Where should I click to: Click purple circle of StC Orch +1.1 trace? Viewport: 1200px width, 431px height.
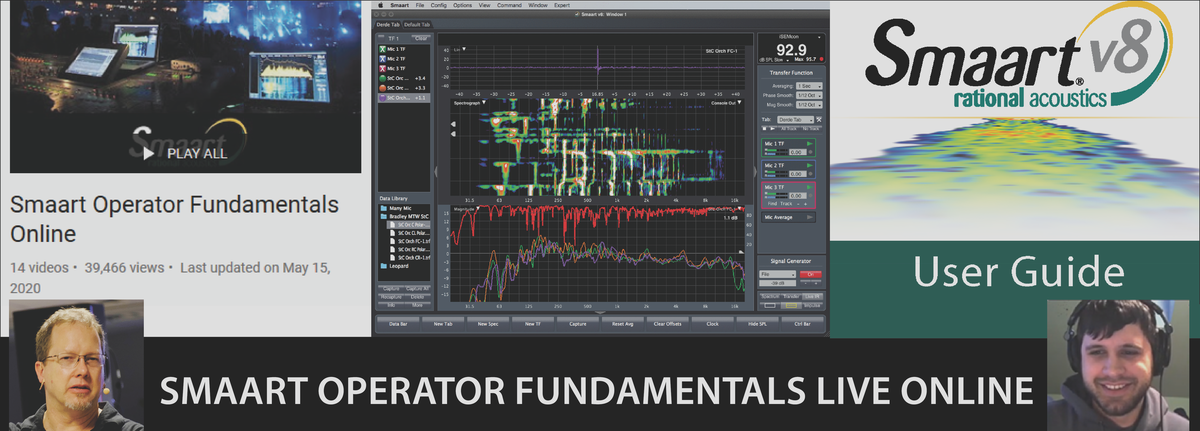pos(382,98)
